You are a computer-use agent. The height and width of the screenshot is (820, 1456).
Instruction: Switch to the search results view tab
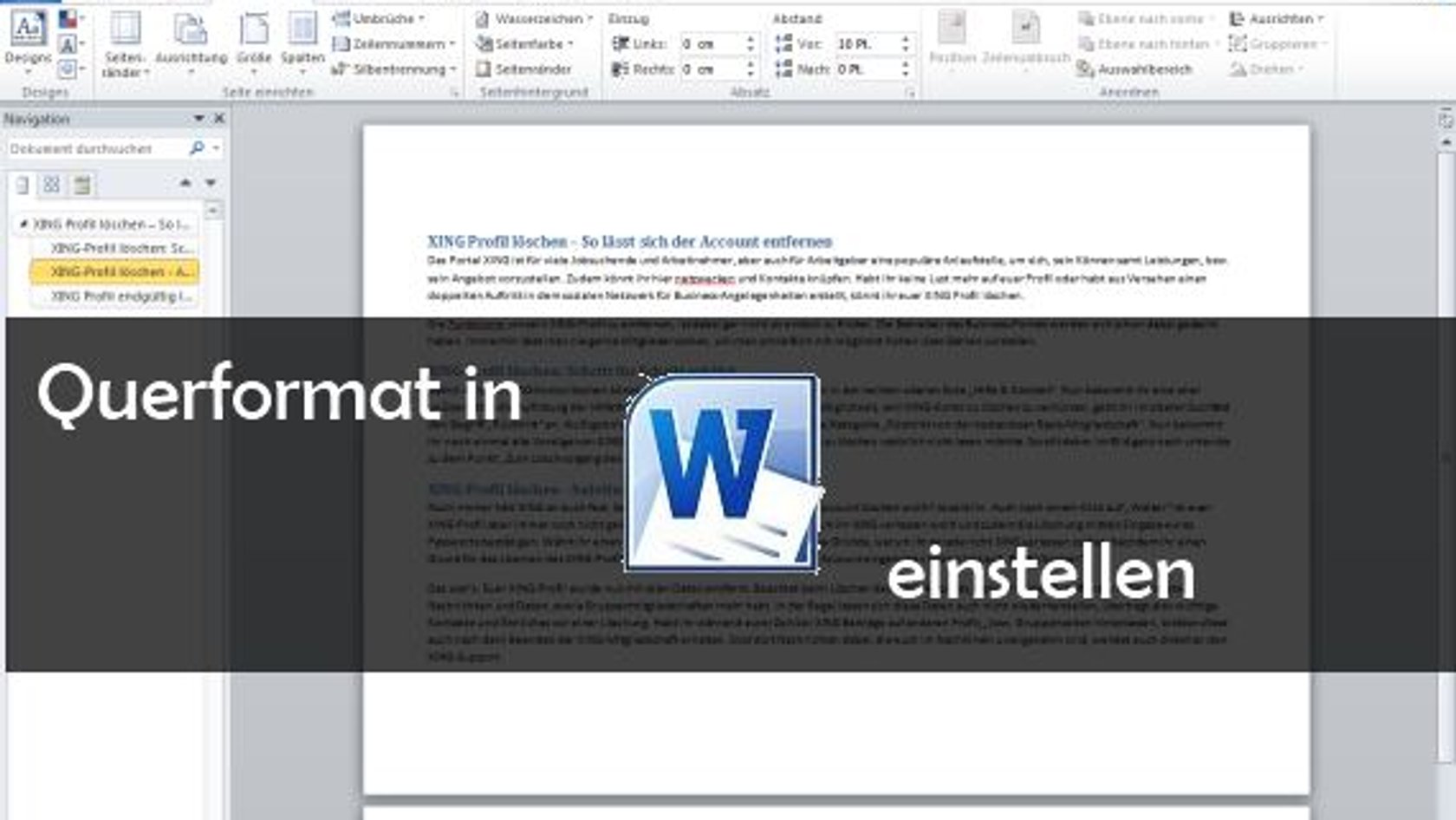(x=82, y=185)
